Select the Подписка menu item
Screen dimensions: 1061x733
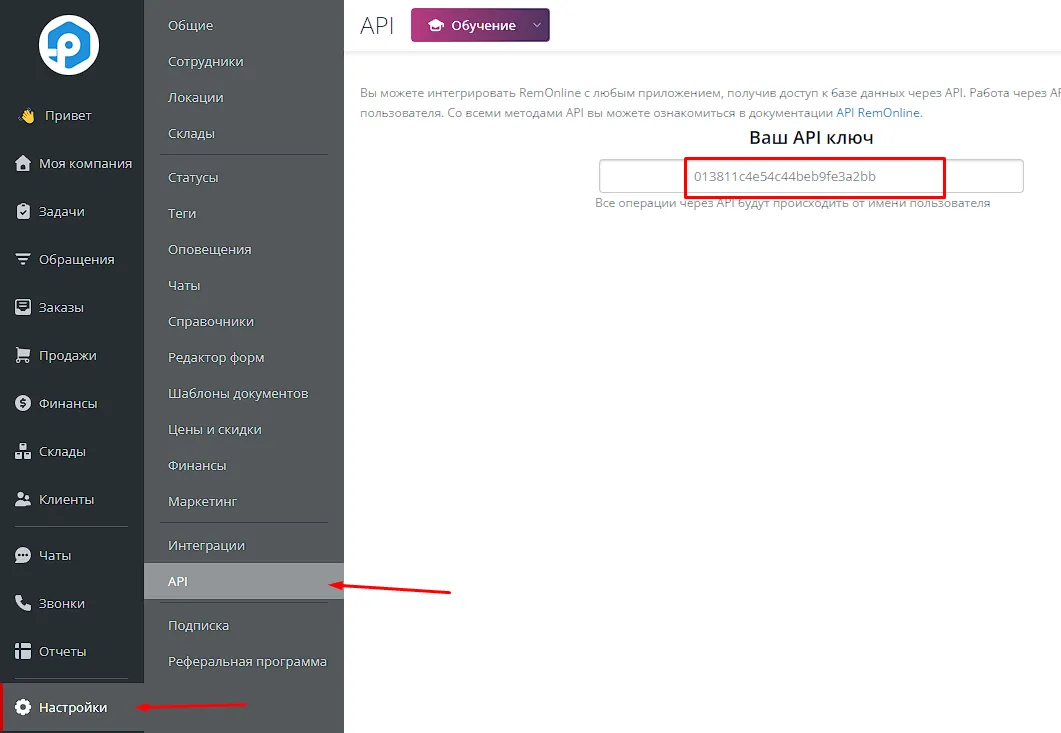click(x=198, y=625)
